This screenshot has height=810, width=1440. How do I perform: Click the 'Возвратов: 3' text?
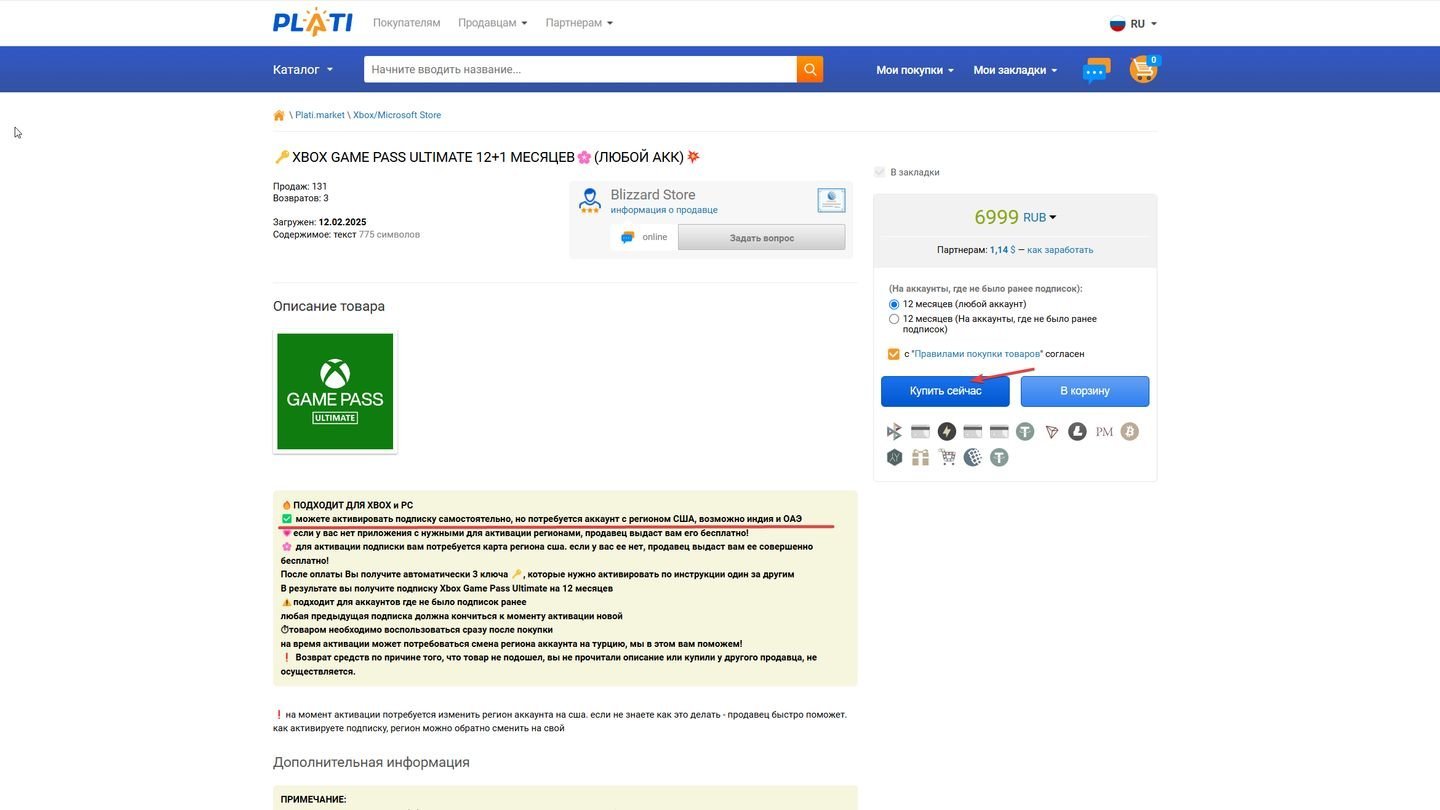[x=301, y=198]
